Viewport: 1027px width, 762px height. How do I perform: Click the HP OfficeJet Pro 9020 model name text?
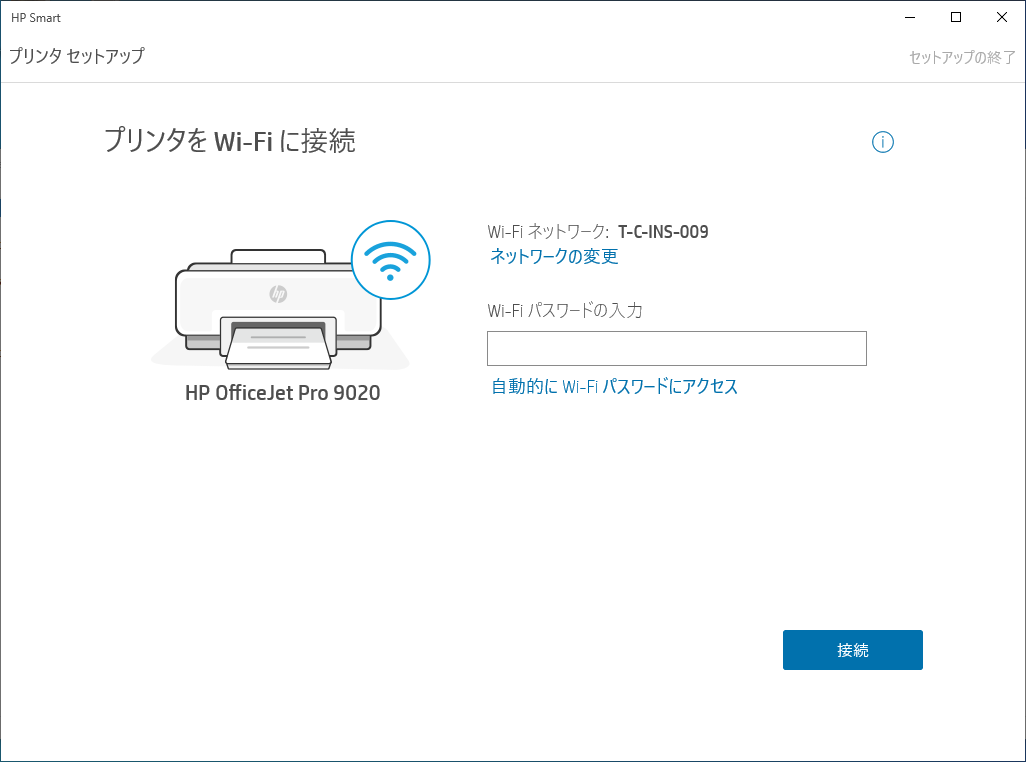click(x=282, y=393)
